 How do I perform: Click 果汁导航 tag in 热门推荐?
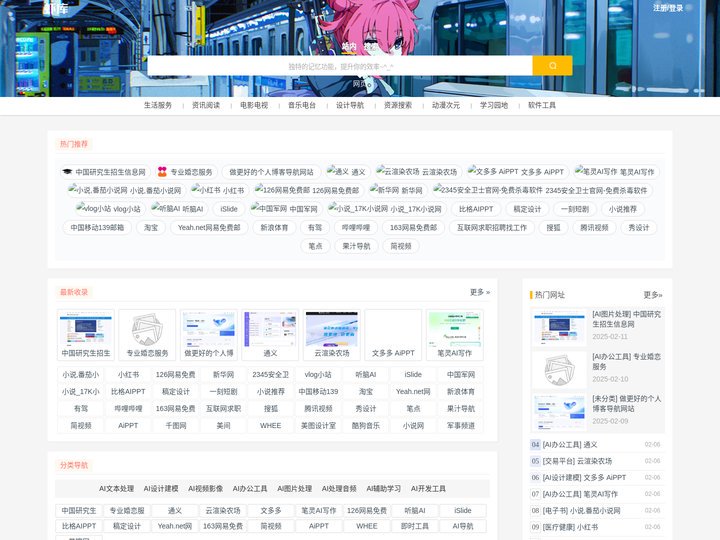(356, 246)
